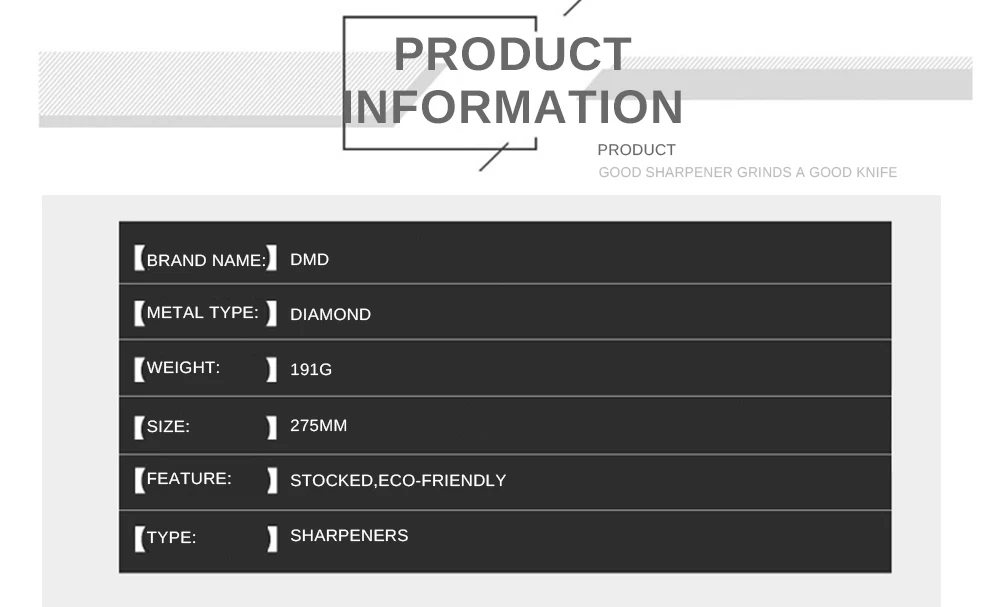Viewport: 1000px width, 607px height.
Task: Click the GOOD SHARPENER GRINDS A GOOD KNIFE tagline
Action: [747, 172]
